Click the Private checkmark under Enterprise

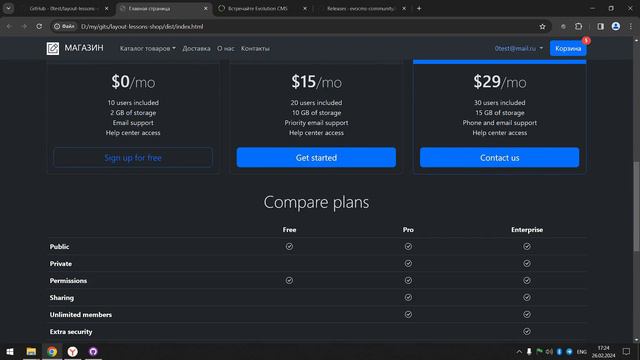(x=527, y=263)
